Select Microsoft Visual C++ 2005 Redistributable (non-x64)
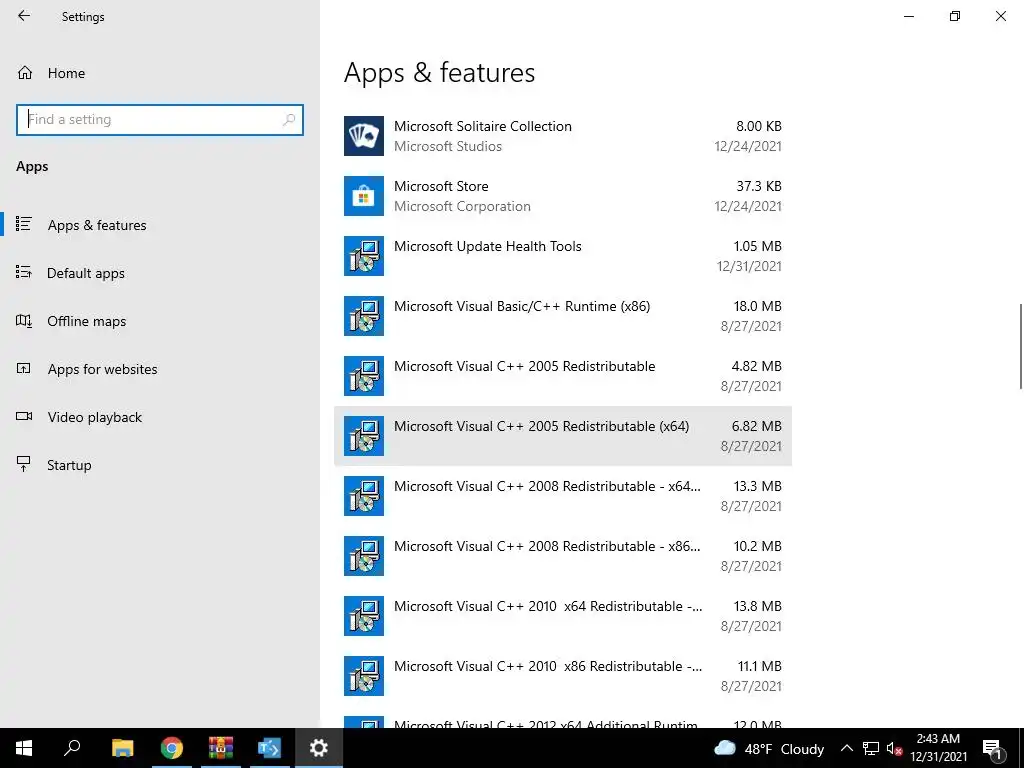This screenshot has height=768, width=1024. 563,376
